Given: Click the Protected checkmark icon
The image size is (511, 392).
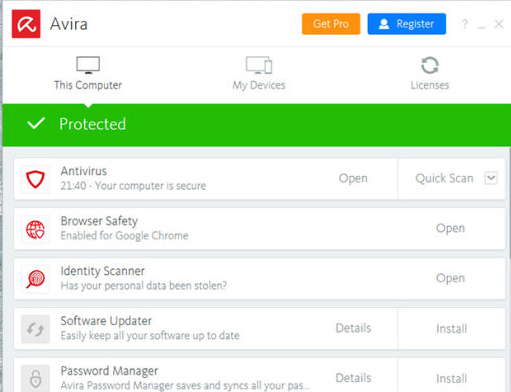Looking at the screenshot, I should [36, 123].
